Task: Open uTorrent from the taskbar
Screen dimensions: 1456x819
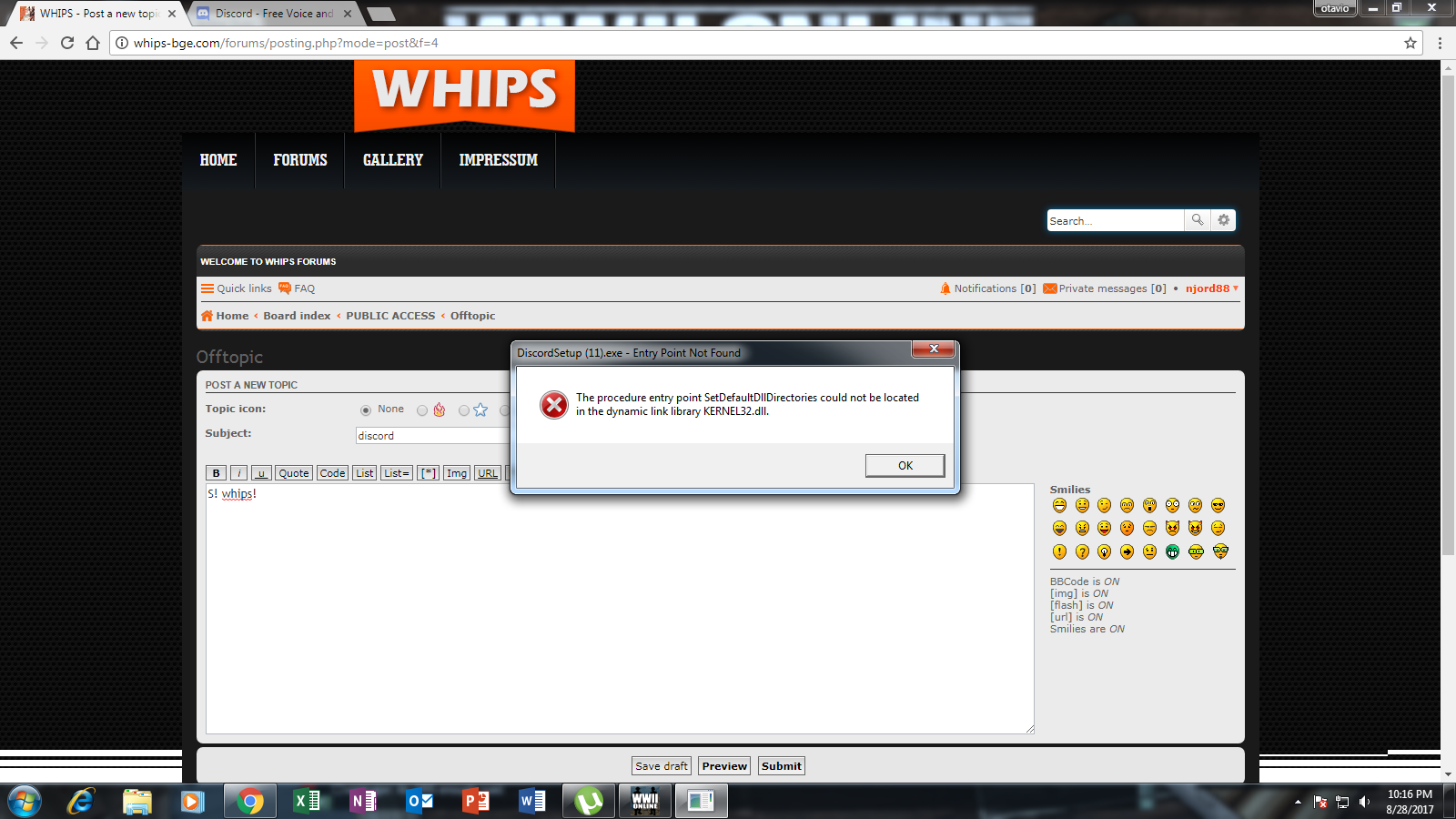Action: coord(589,801)
